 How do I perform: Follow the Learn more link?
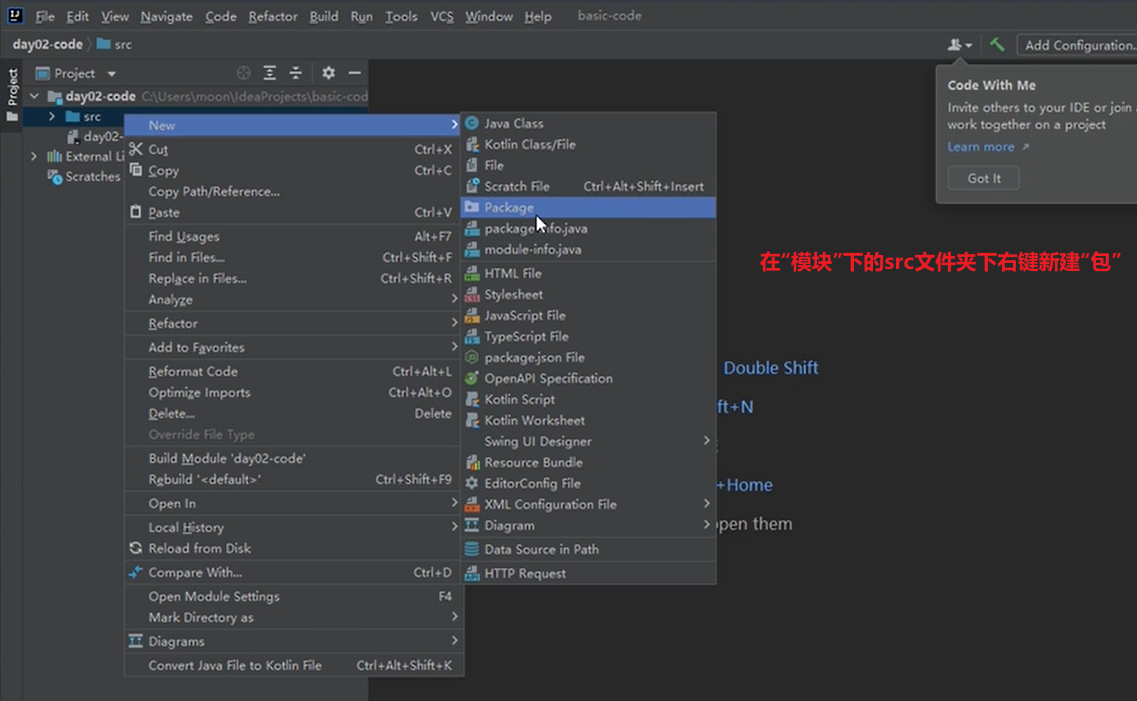(981, 147)
